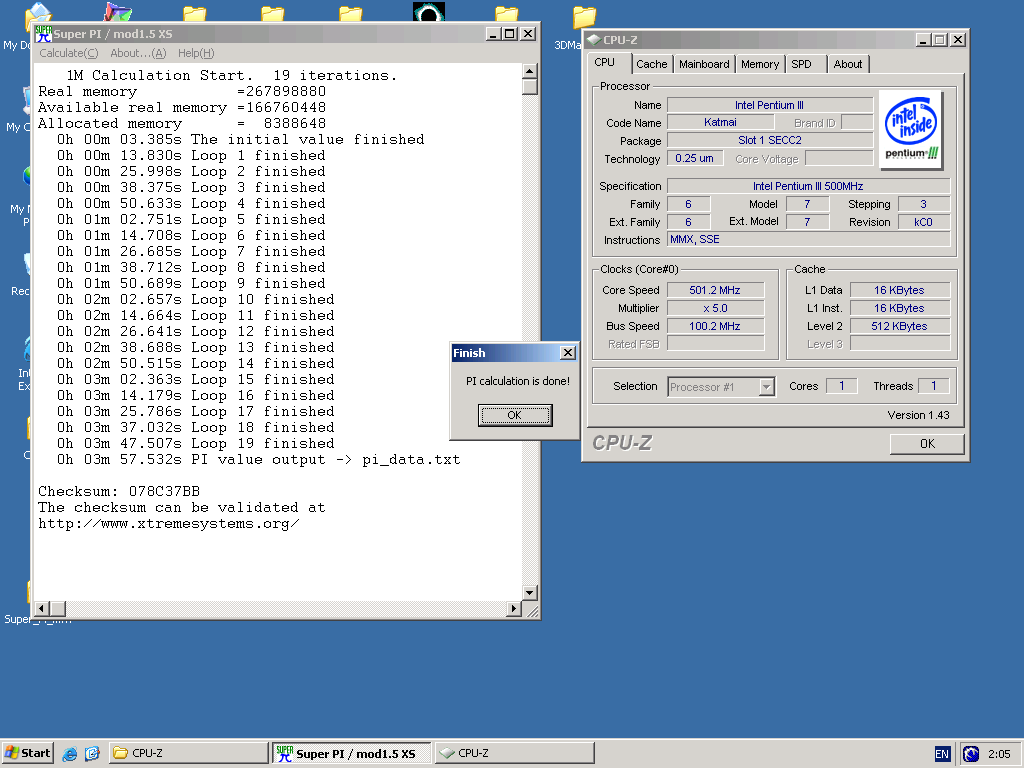This screenshot has width=1024, height=768.
Task: Open the About menu in Super PI
Action: pos(138,54)
